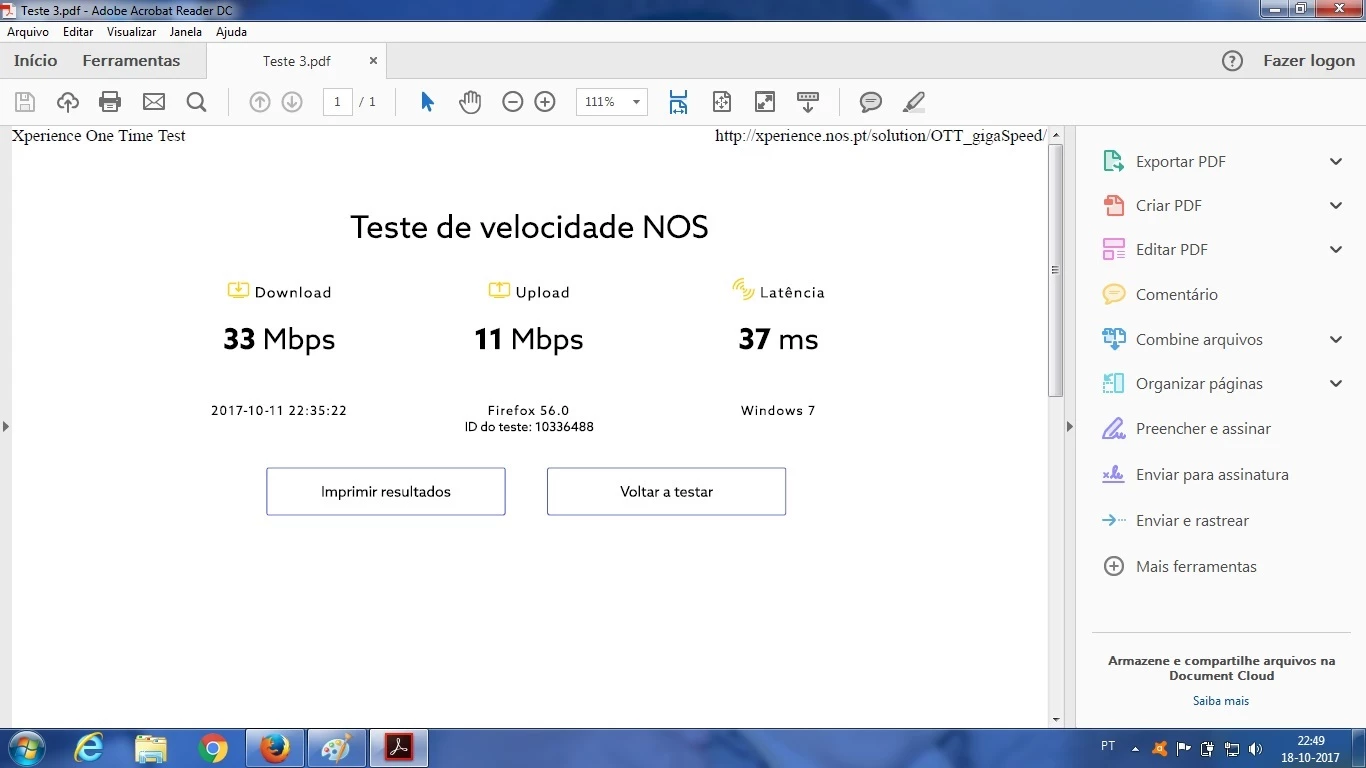The height and width of the screenshot is (768, 1366).
Task: Launch Internet Explorer from the taskbar
Action: click(x=89, y=748)
